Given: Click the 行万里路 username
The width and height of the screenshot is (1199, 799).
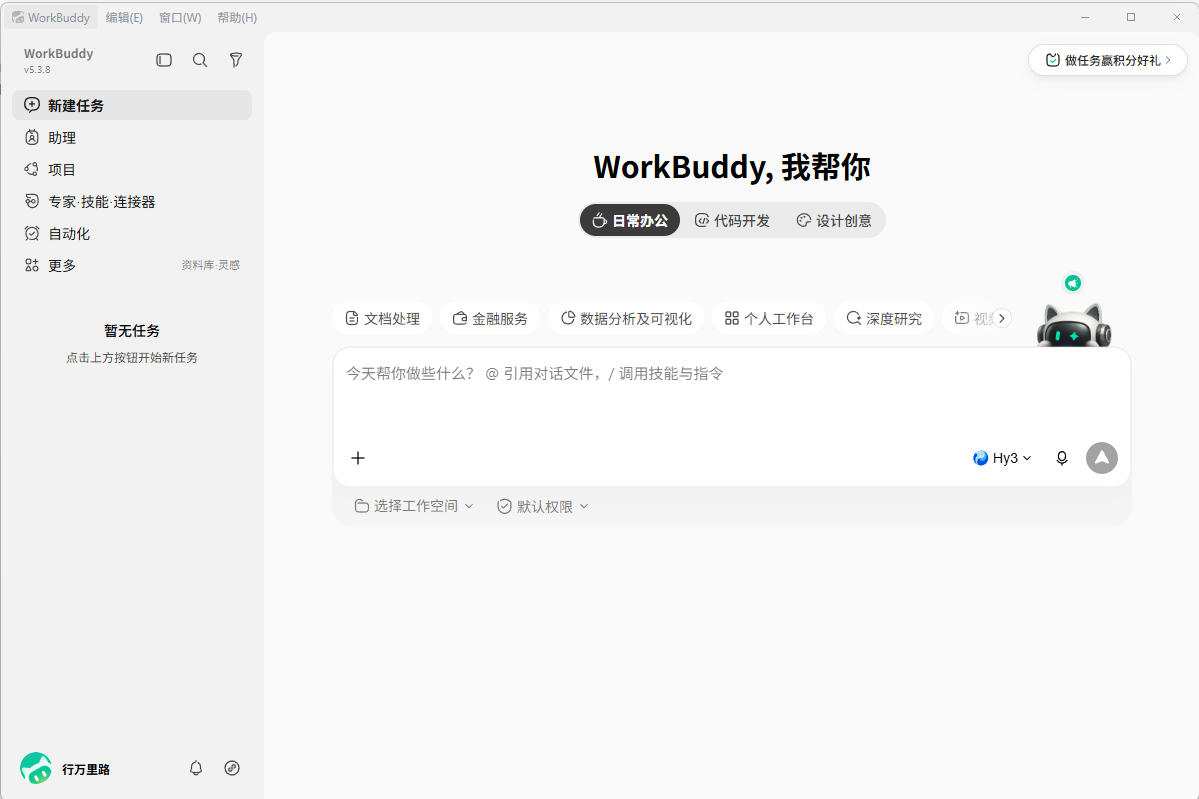Looking at the screenshot, I should tap(86, 769).
